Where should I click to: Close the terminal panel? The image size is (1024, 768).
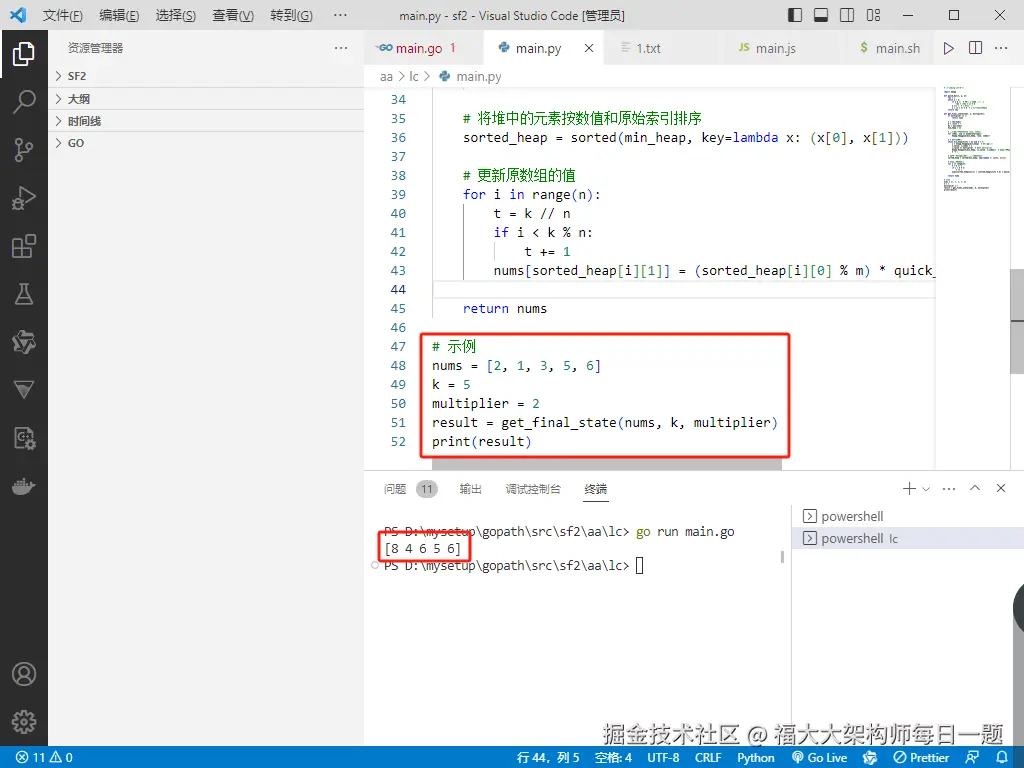[x=1000, y=488]
